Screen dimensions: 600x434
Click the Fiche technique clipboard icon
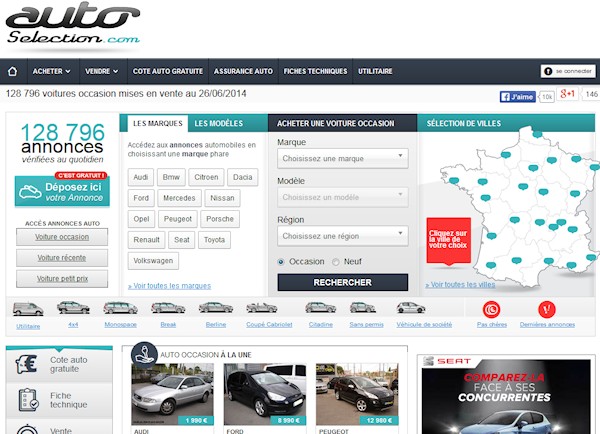click(x=28, y=400)
